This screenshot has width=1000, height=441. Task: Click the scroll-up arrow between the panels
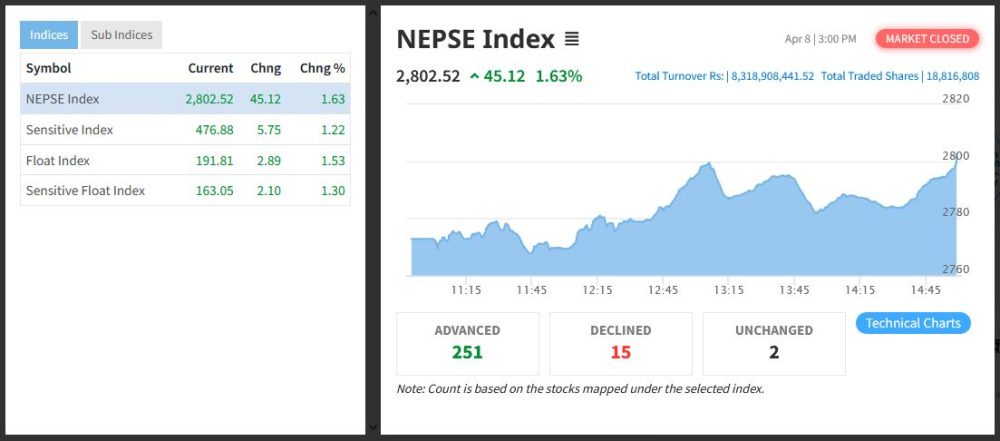tap(373, 12)
